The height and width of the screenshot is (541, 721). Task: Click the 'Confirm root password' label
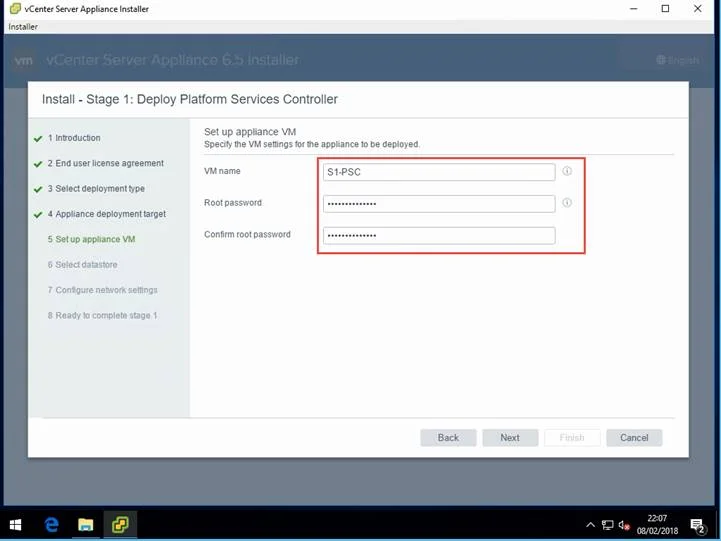247,234
